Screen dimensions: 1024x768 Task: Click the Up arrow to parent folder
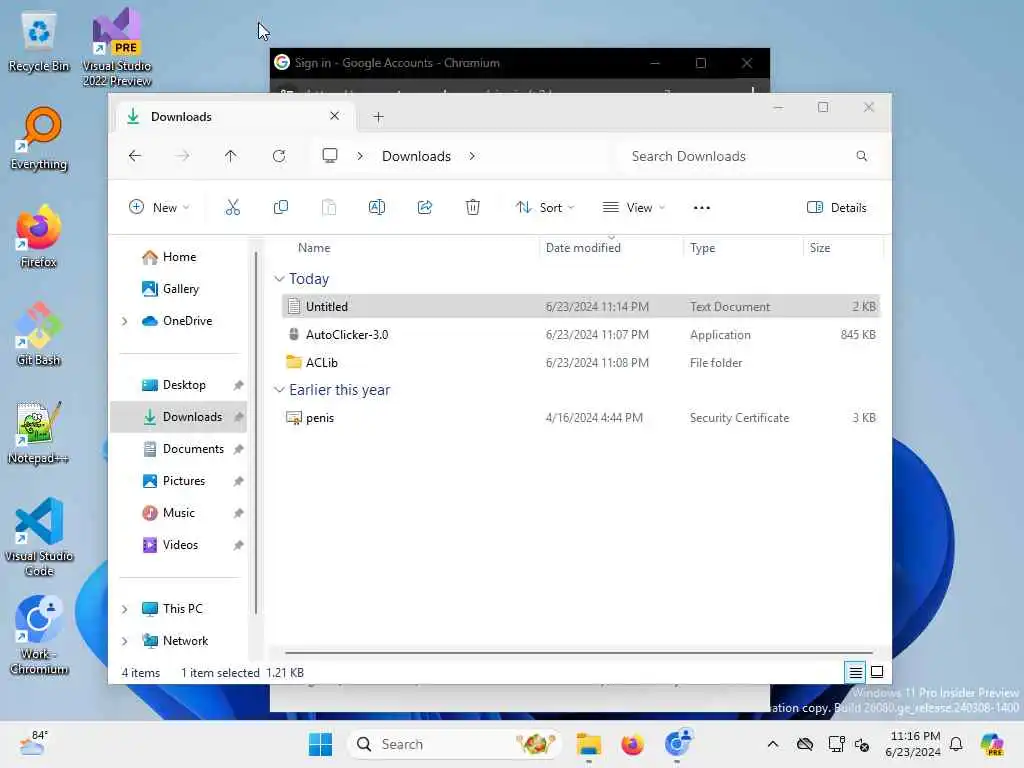click(x=231, y=156)
